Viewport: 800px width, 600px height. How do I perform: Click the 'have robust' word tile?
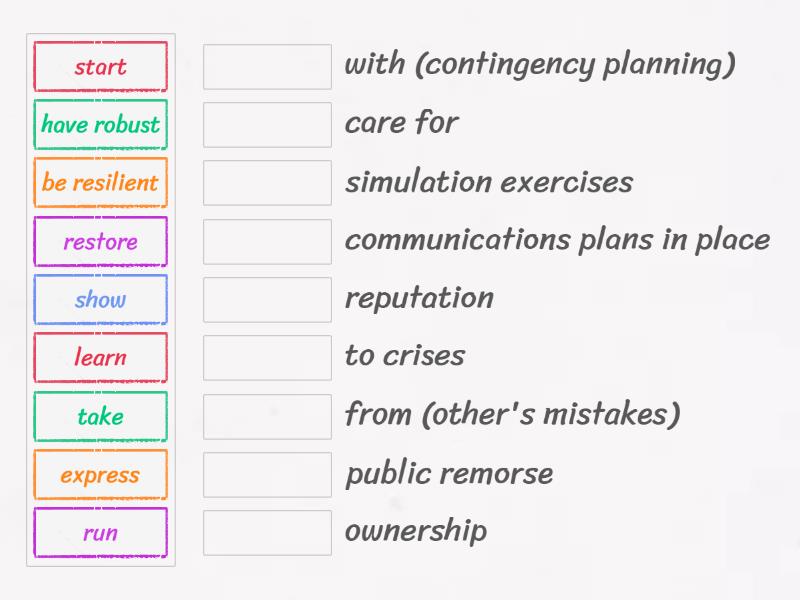tap(100, 125)
